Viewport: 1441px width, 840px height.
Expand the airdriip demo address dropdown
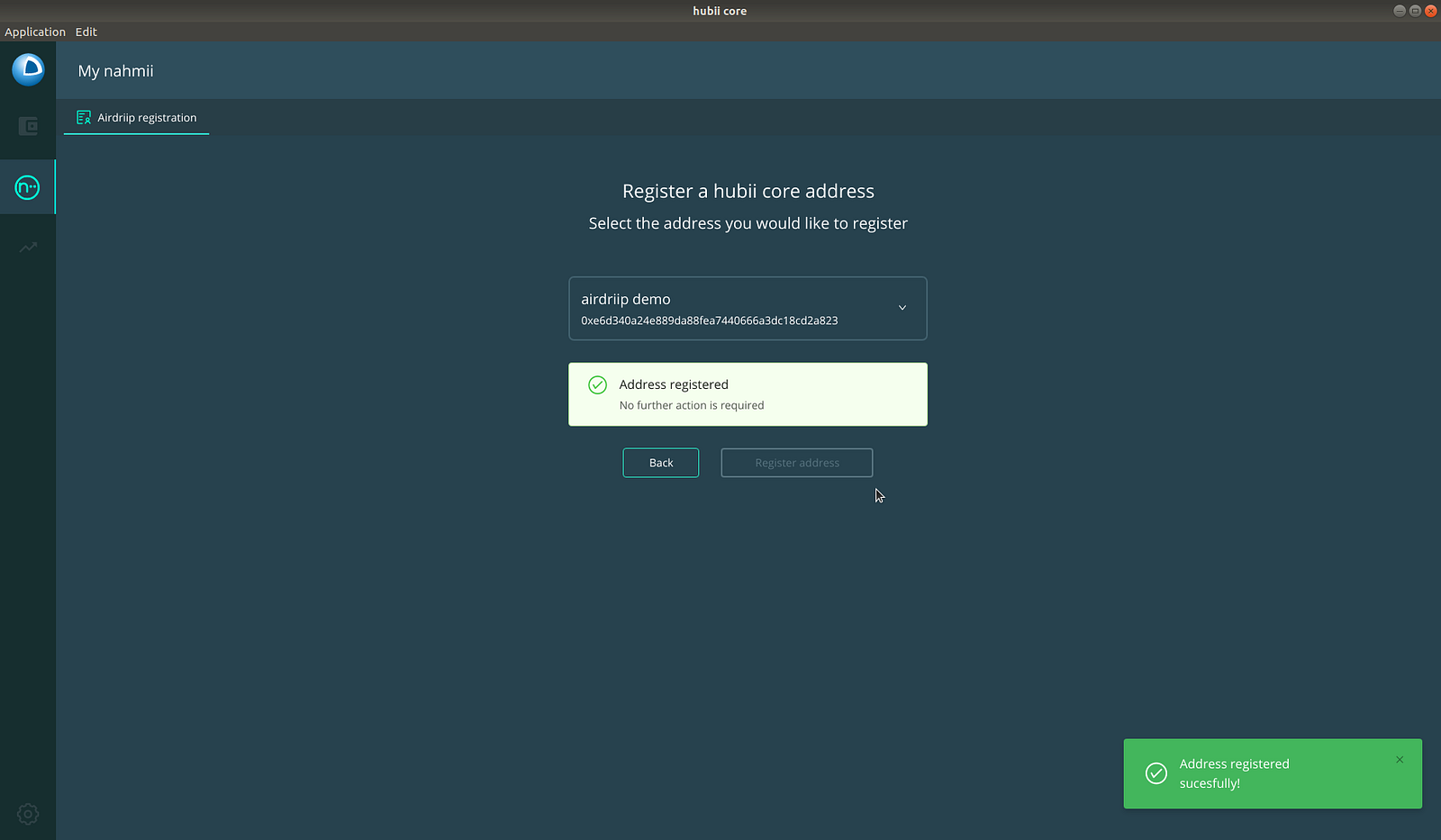click(748, 308)
